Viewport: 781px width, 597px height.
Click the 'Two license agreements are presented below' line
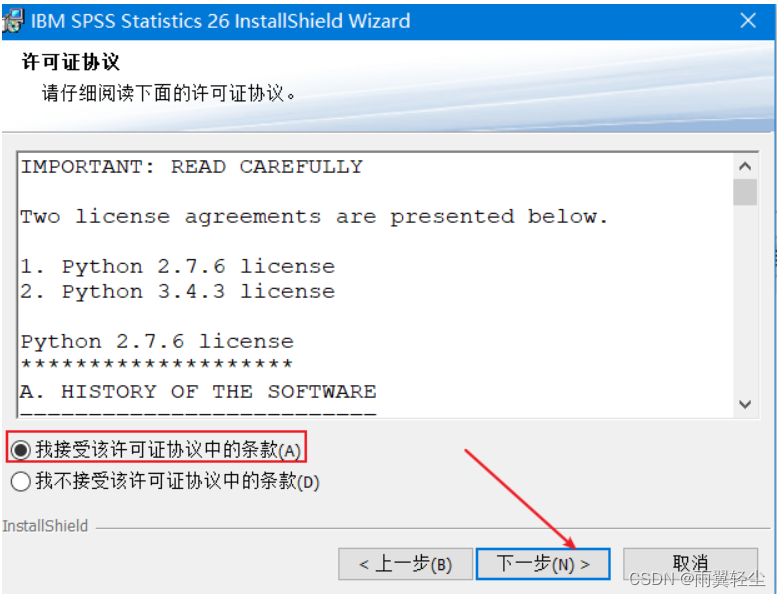pos(314,217)
